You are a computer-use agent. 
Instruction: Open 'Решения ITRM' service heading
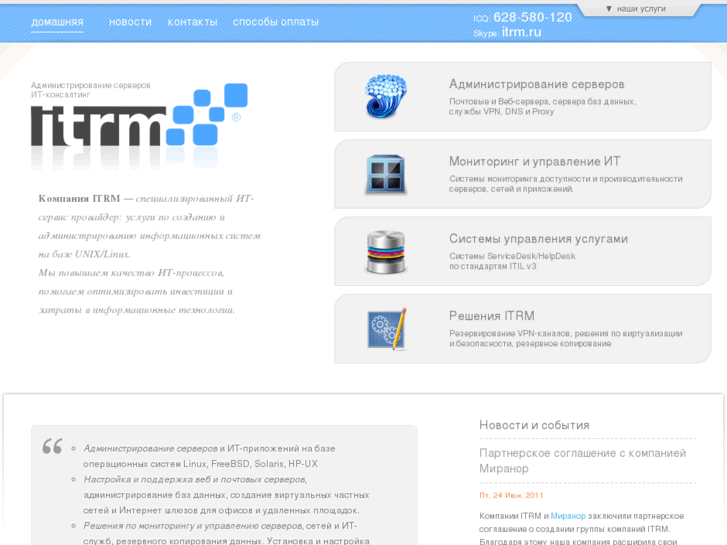tap(491, 316)
